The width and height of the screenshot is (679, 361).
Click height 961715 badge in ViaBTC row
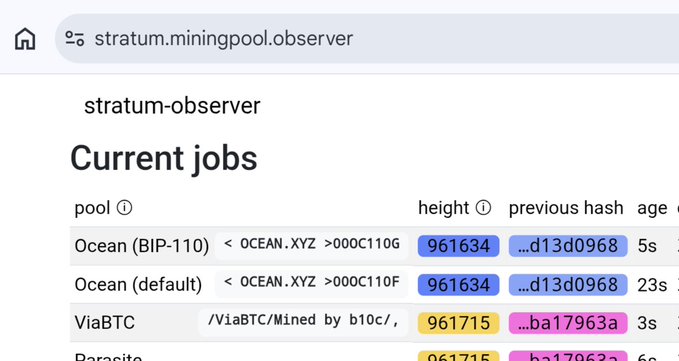click(x=459, y=323)
